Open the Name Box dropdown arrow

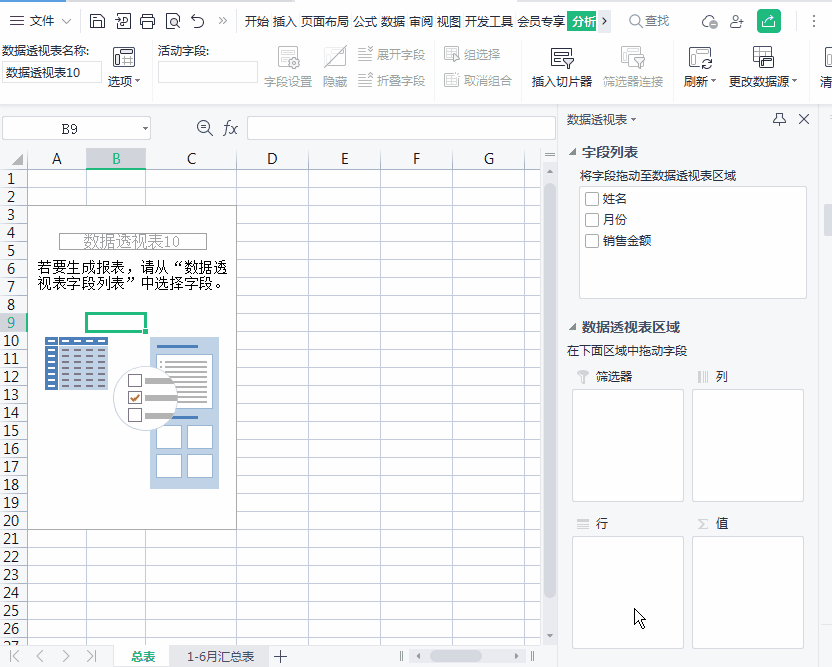(145, 129)
